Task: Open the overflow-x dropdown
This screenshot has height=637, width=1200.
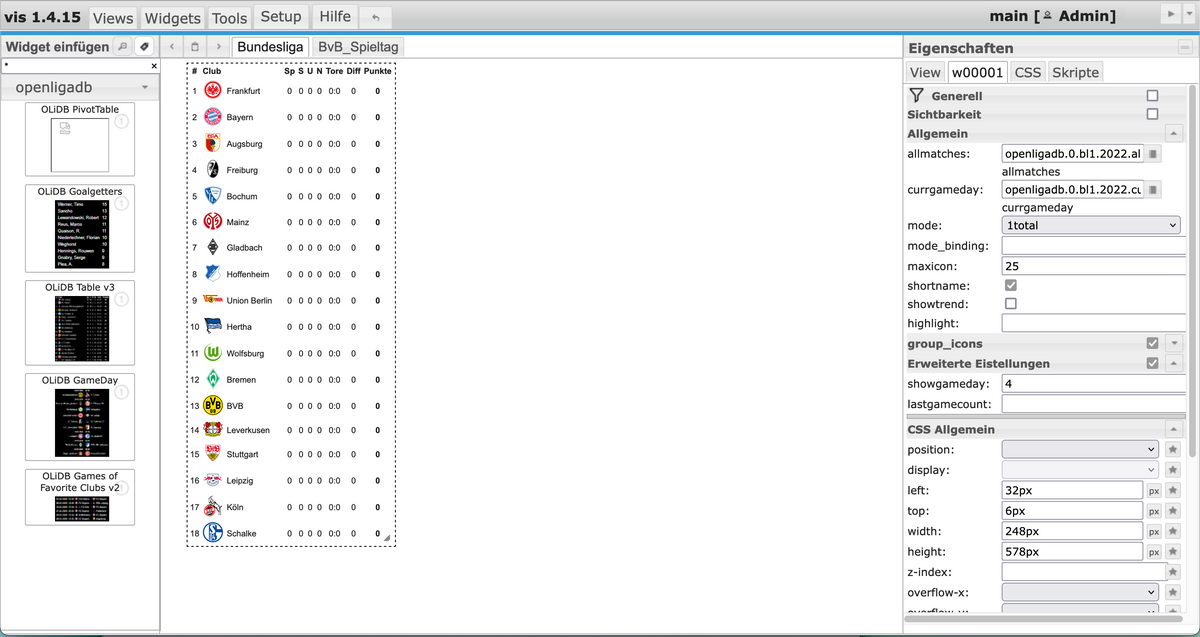Action: (x=1081, y=593)
